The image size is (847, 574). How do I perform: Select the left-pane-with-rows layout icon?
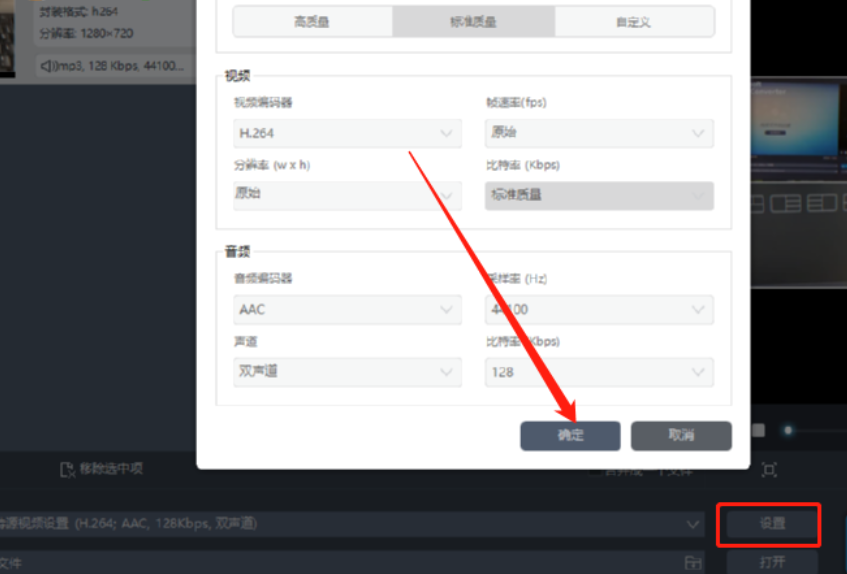coord(785,204)
